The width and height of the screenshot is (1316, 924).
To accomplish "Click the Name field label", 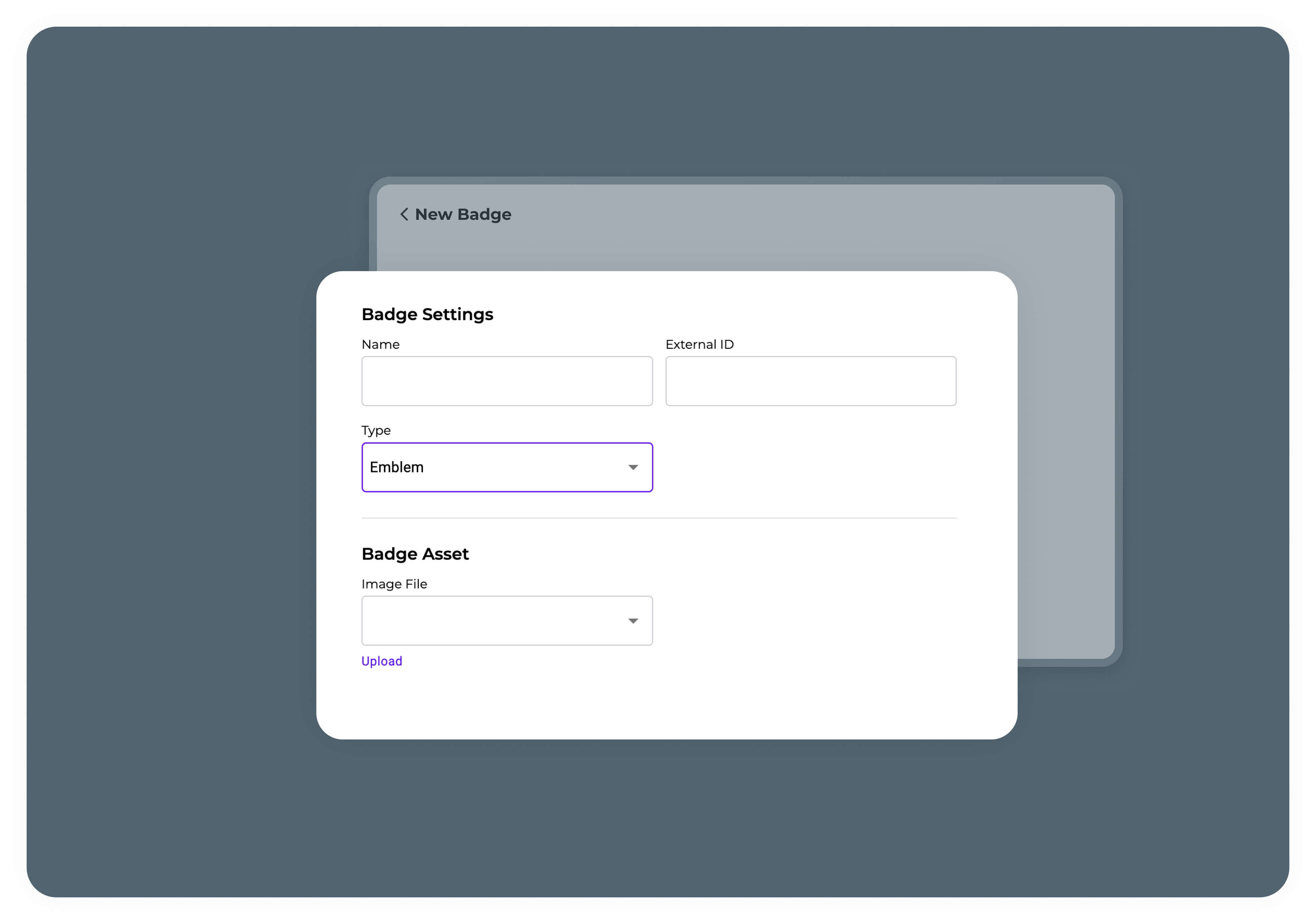I will click(381, 344).
